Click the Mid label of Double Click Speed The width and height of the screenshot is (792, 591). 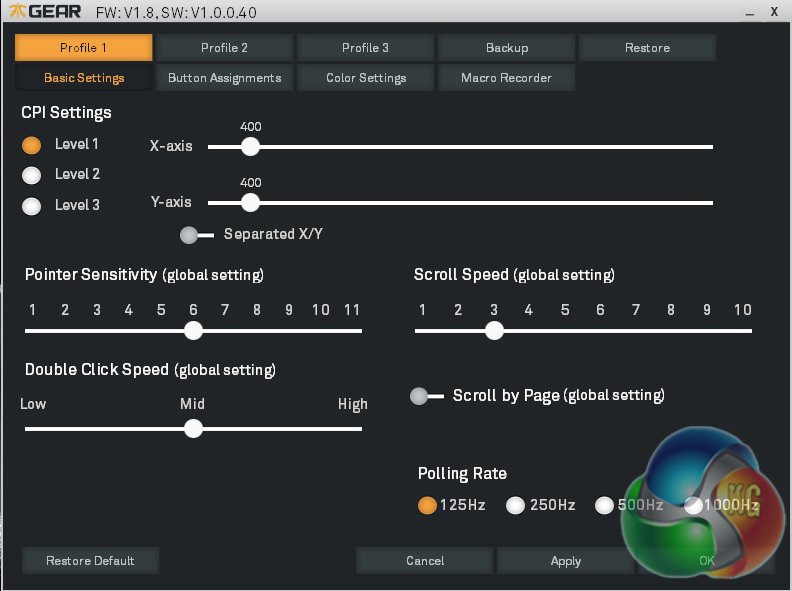(192, 404)
